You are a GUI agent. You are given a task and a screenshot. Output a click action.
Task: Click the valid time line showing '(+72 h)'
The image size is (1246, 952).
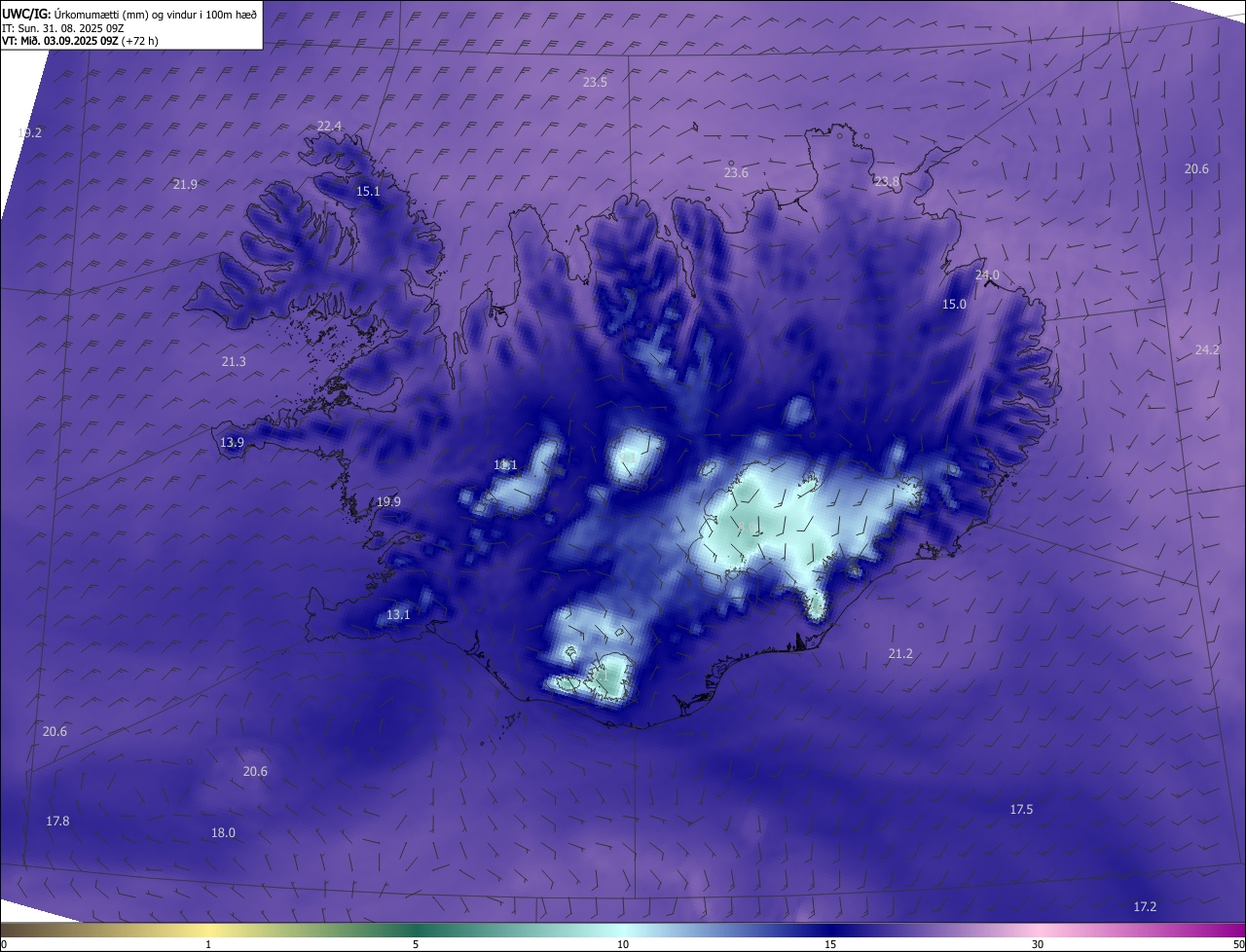click(80, 41)
